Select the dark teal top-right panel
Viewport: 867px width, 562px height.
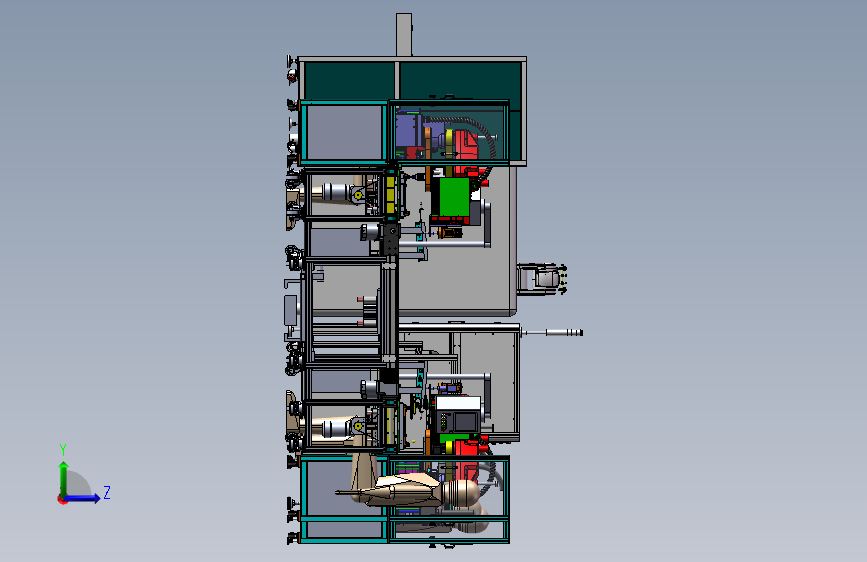coord(460,81)
